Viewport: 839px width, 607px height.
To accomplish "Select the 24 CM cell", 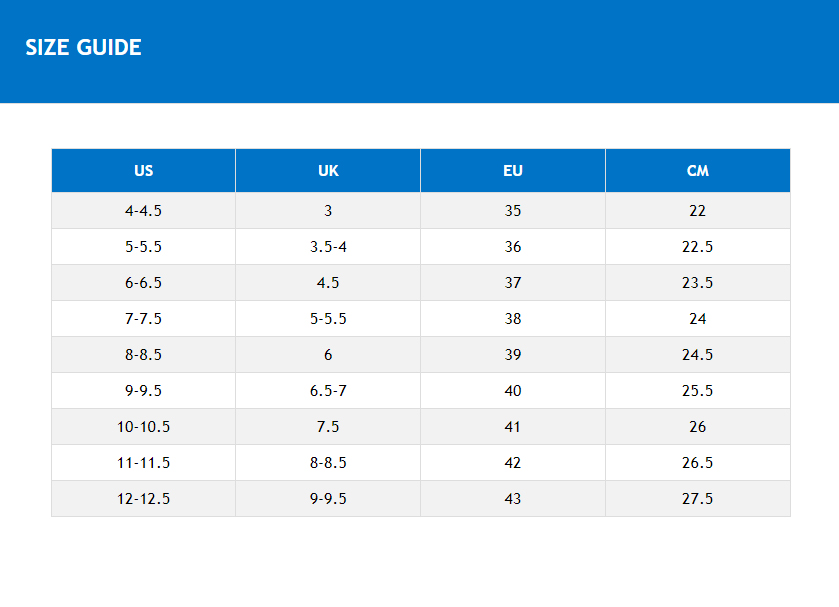I will pyautogui.click(x=697, y=319).
